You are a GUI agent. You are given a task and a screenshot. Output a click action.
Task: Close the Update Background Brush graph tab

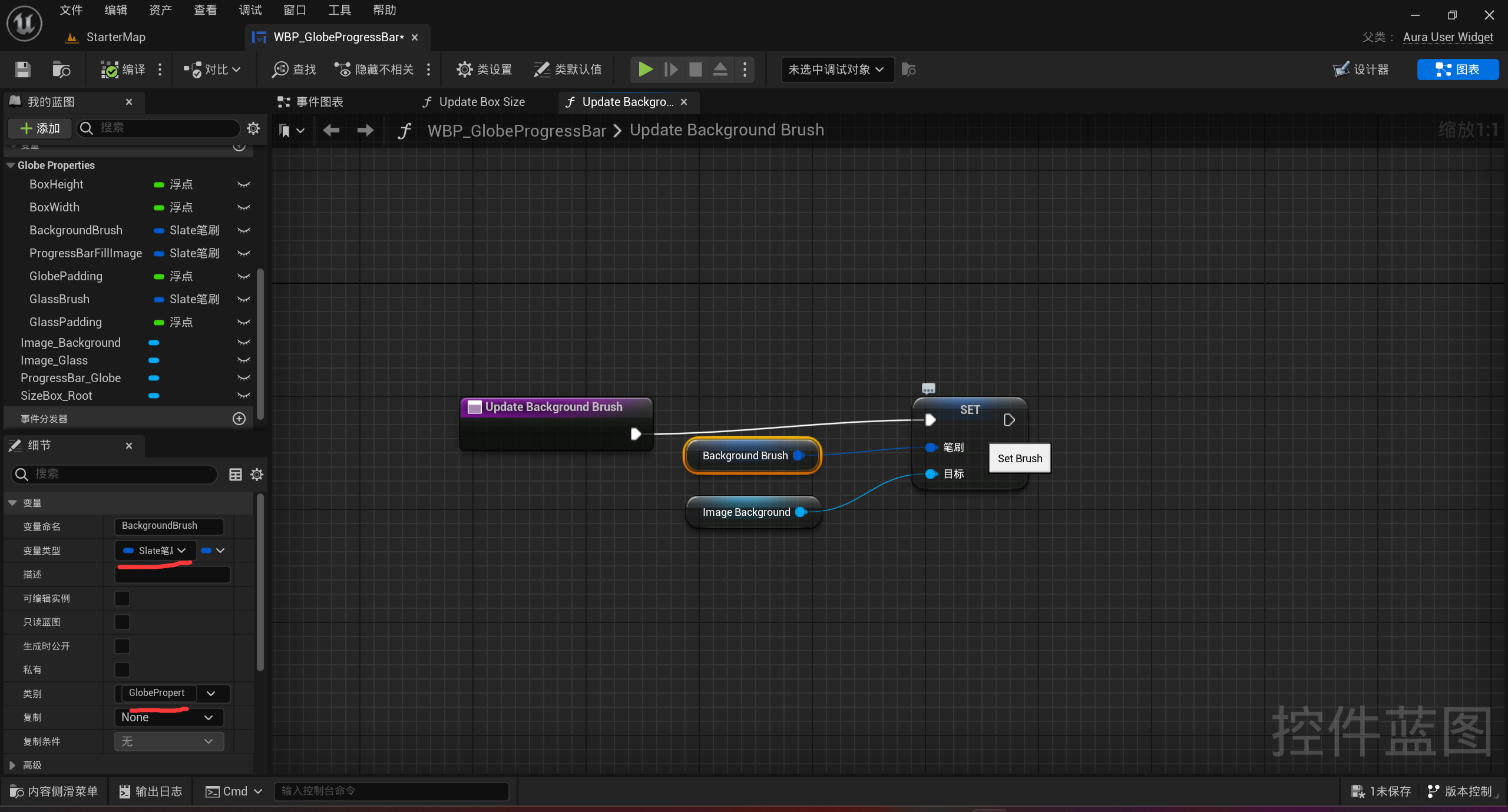coord(684,102)
